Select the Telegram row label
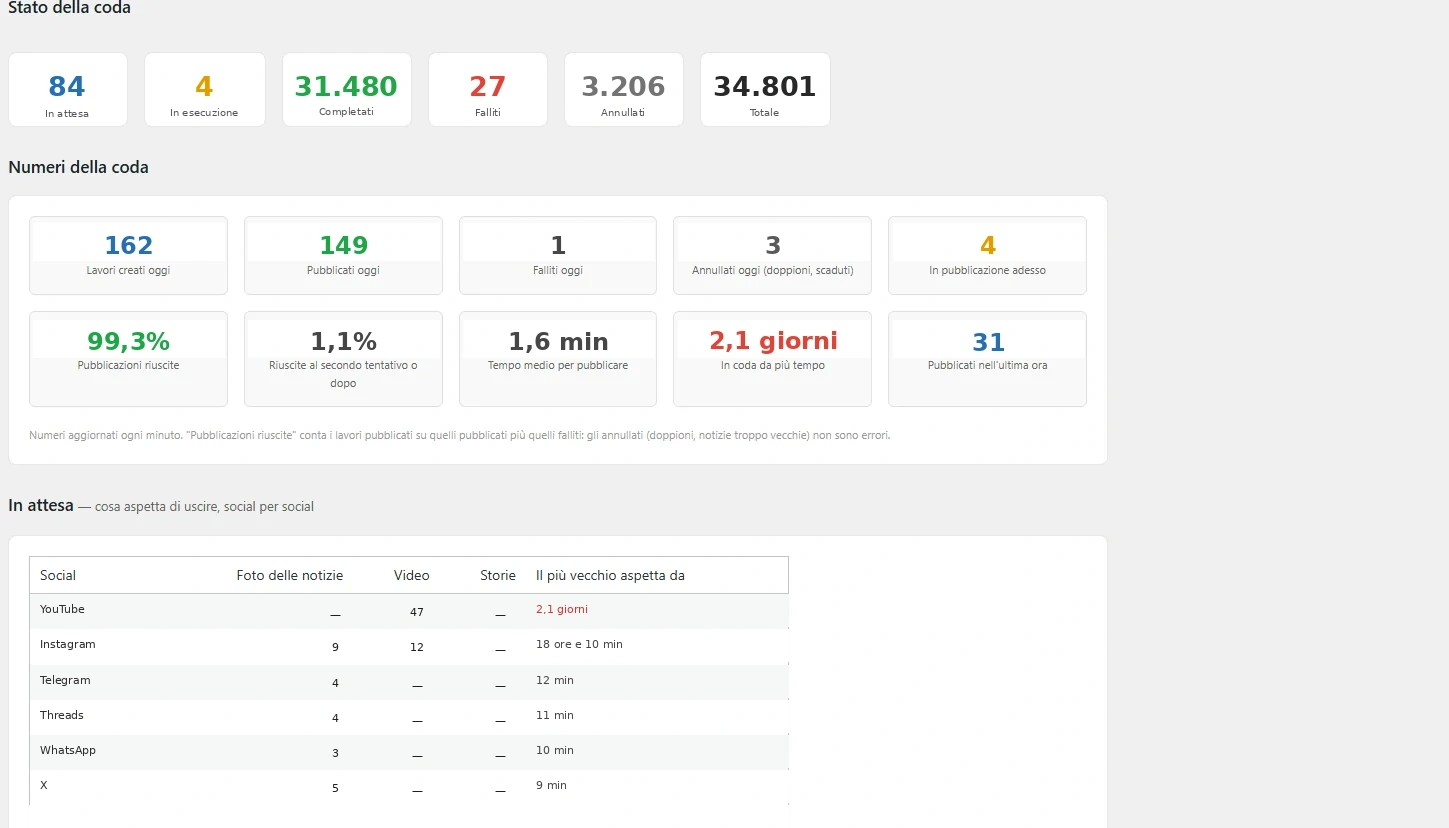 65,680
